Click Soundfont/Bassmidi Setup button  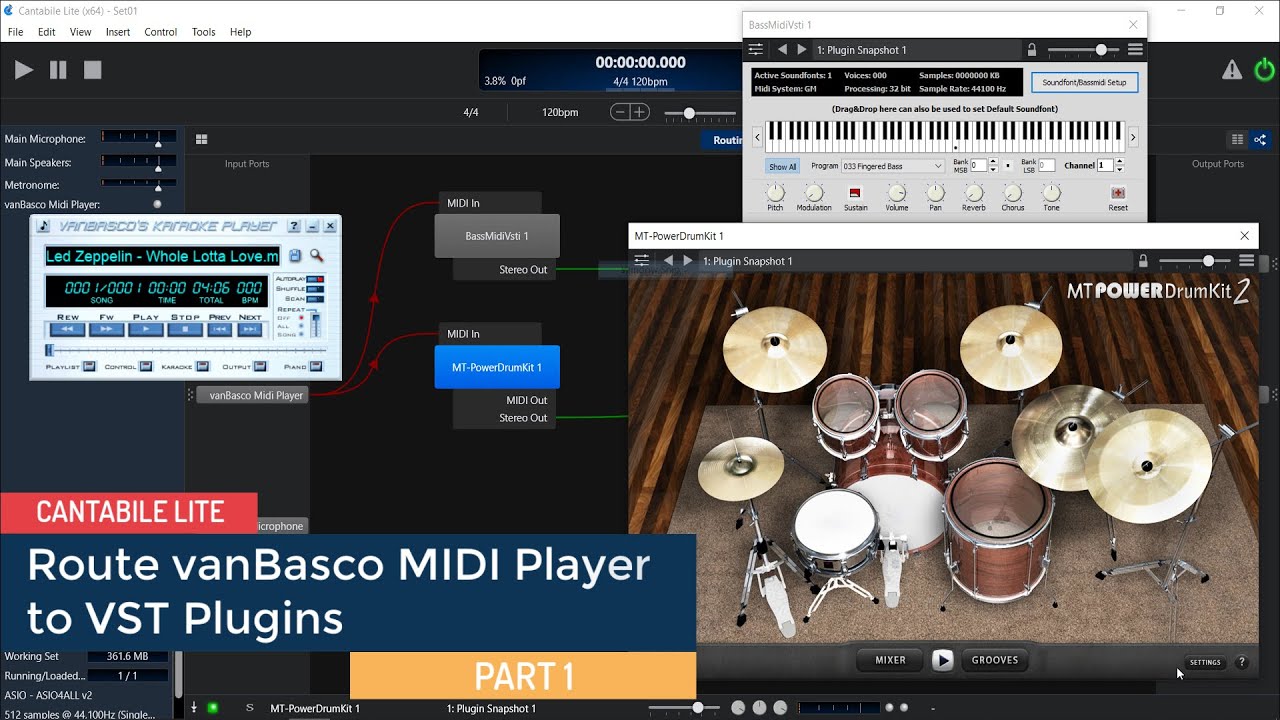[x=1084, y=82]
